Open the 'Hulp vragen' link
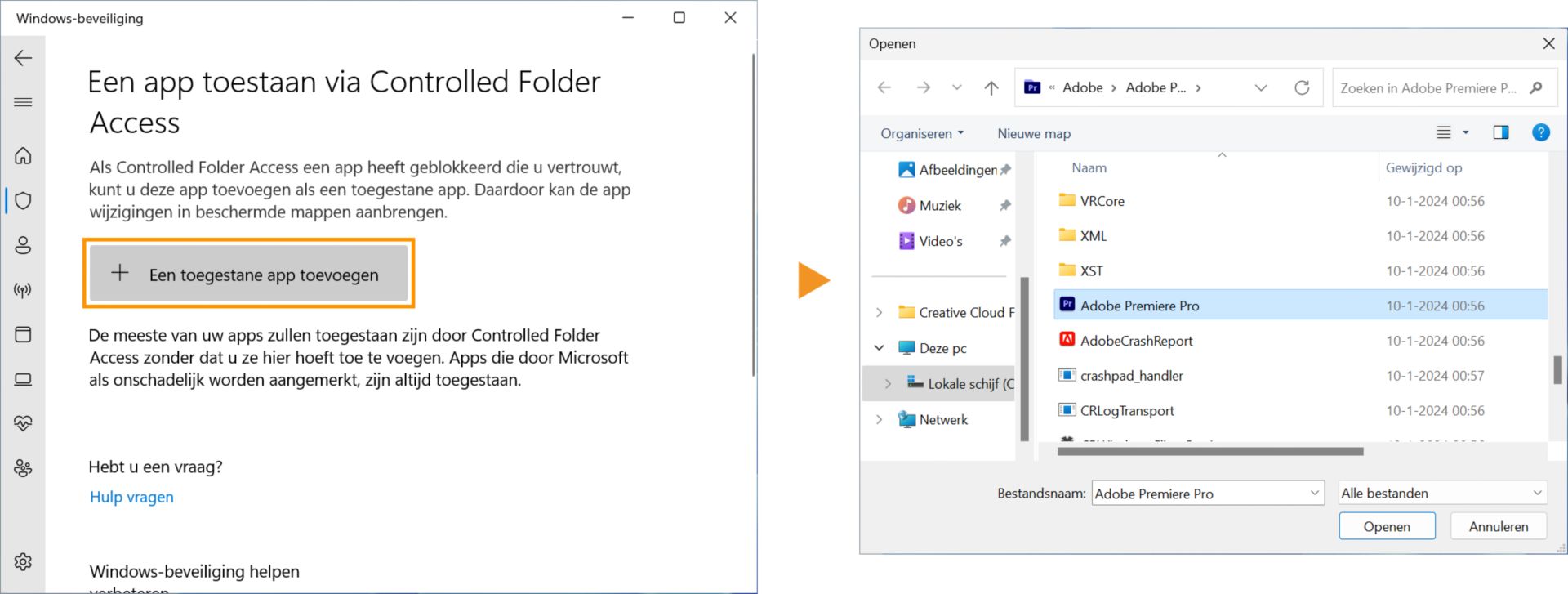Viewport: 1568px width, 594px height. [x=131, y=497]
